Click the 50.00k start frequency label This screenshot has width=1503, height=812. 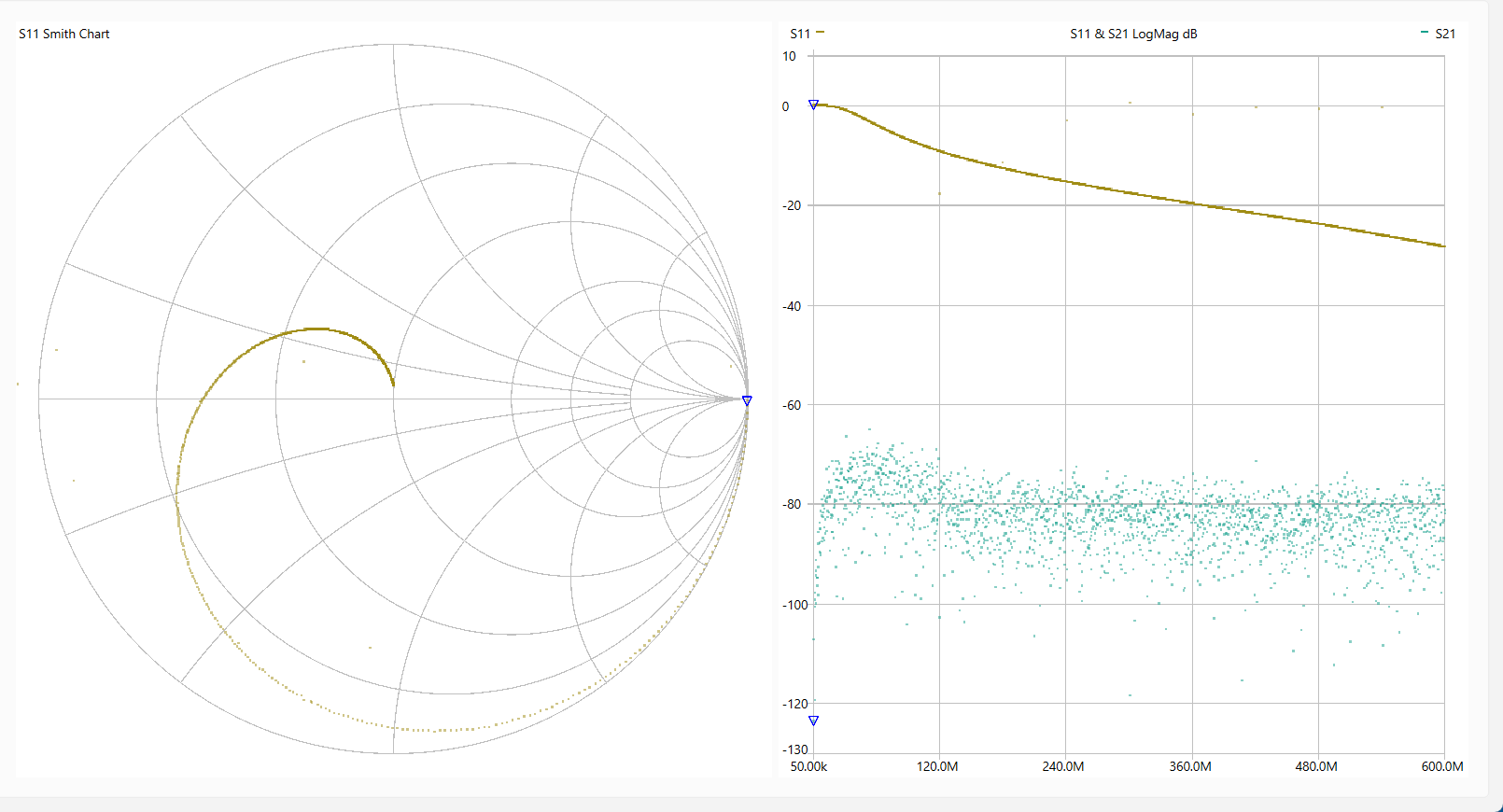click(x=808, y=766)
